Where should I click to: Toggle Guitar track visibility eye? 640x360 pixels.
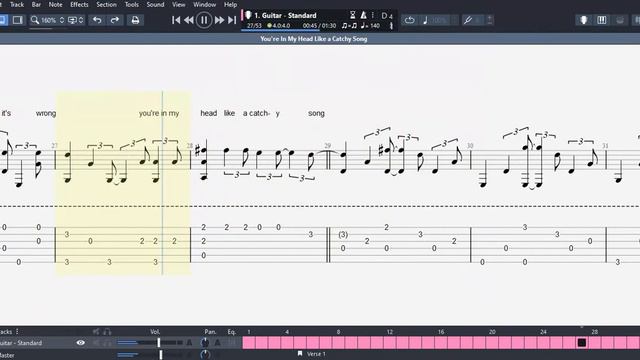80,343
